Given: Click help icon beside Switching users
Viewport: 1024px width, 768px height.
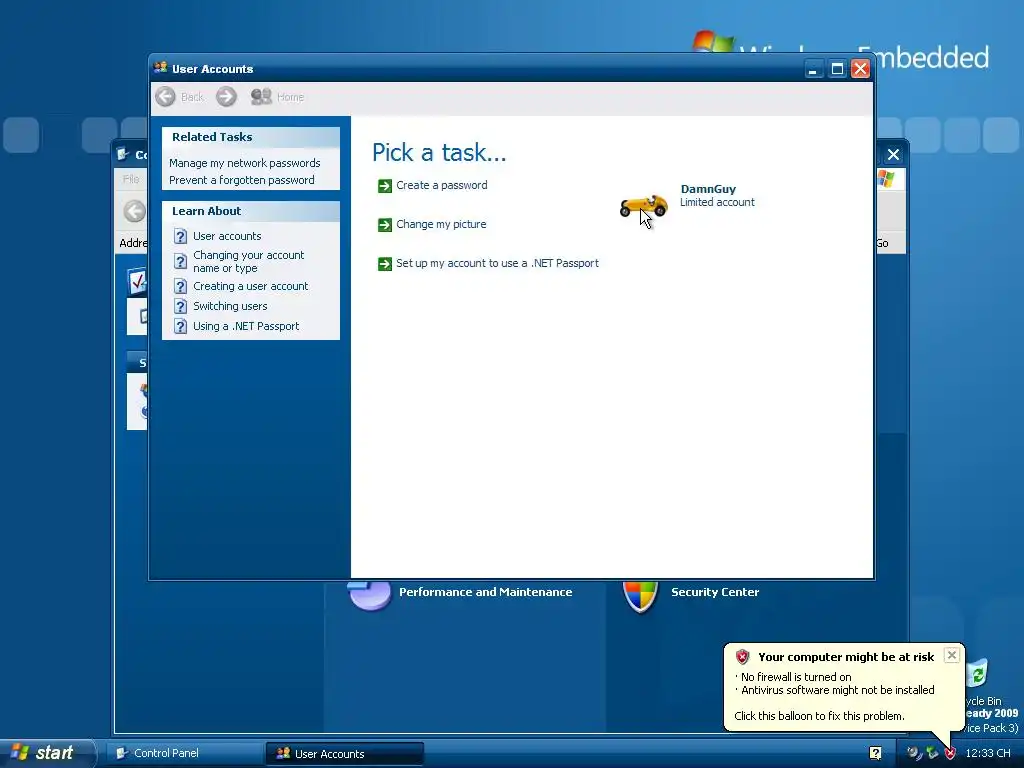Looking at the screenshot, I should pos(181,306).
